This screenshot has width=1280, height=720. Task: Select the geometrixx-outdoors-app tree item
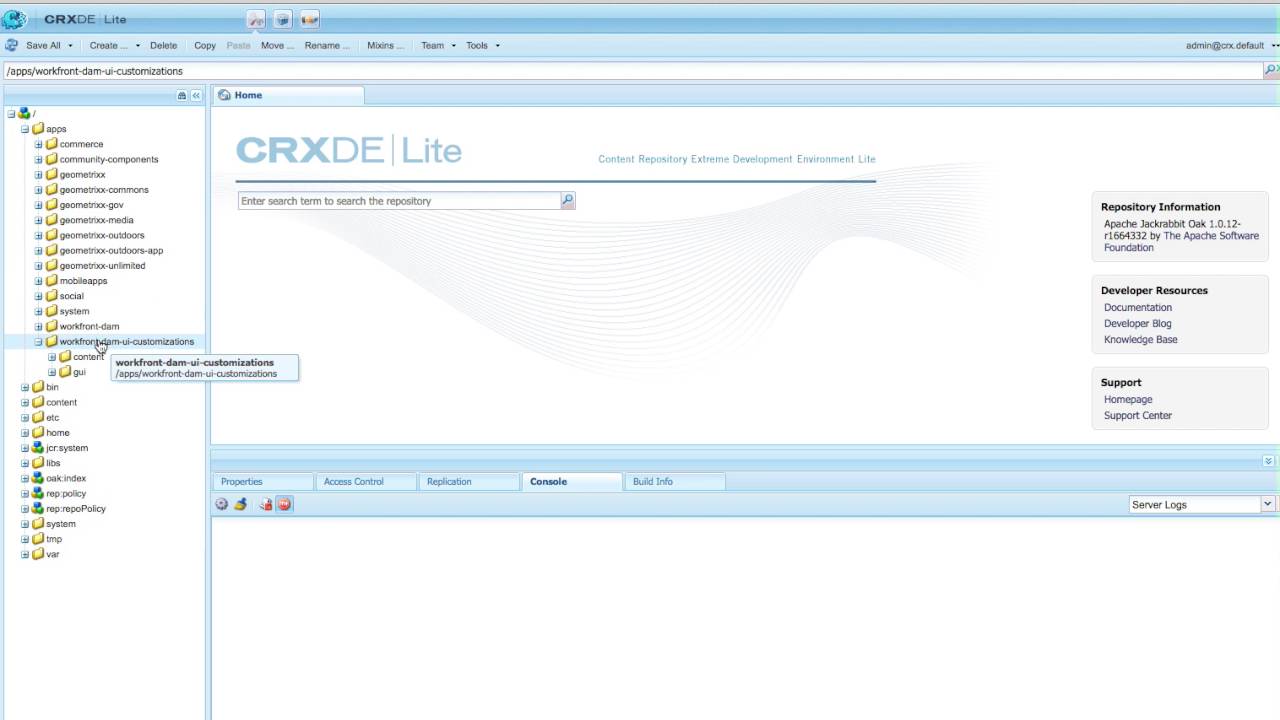[111, 250]
